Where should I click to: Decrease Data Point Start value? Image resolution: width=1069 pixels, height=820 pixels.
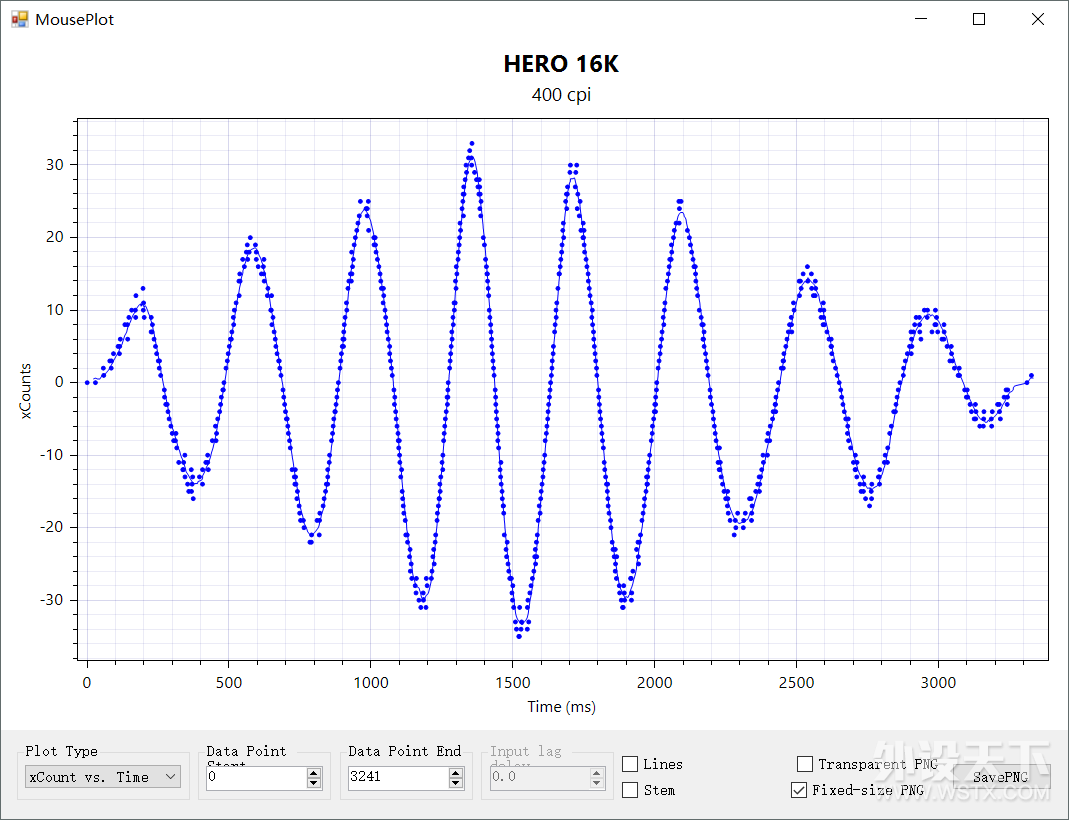[314, 783]
